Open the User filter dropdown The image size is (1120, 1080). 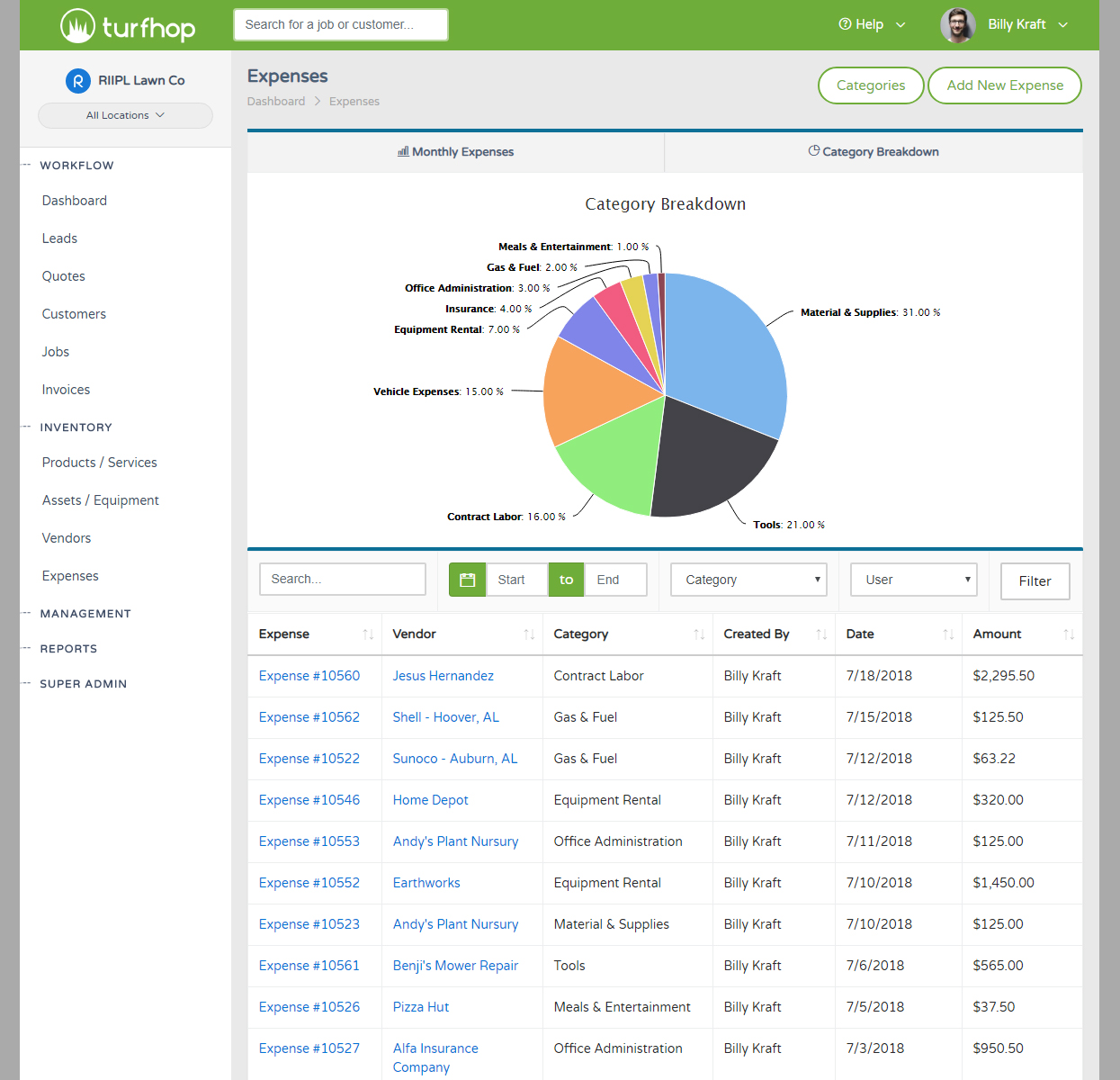tap(913, 579)
